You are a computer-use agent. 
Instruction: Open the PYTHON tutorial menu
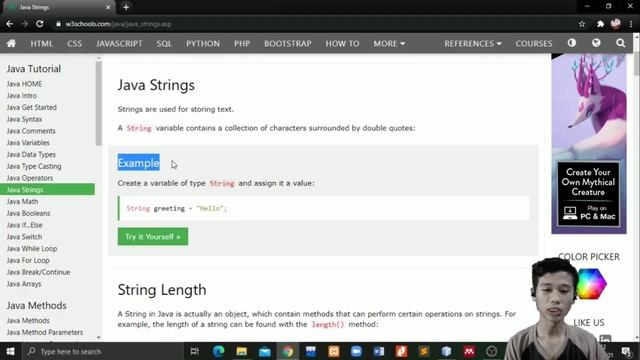pyautogui.click(x=203, y=43)
